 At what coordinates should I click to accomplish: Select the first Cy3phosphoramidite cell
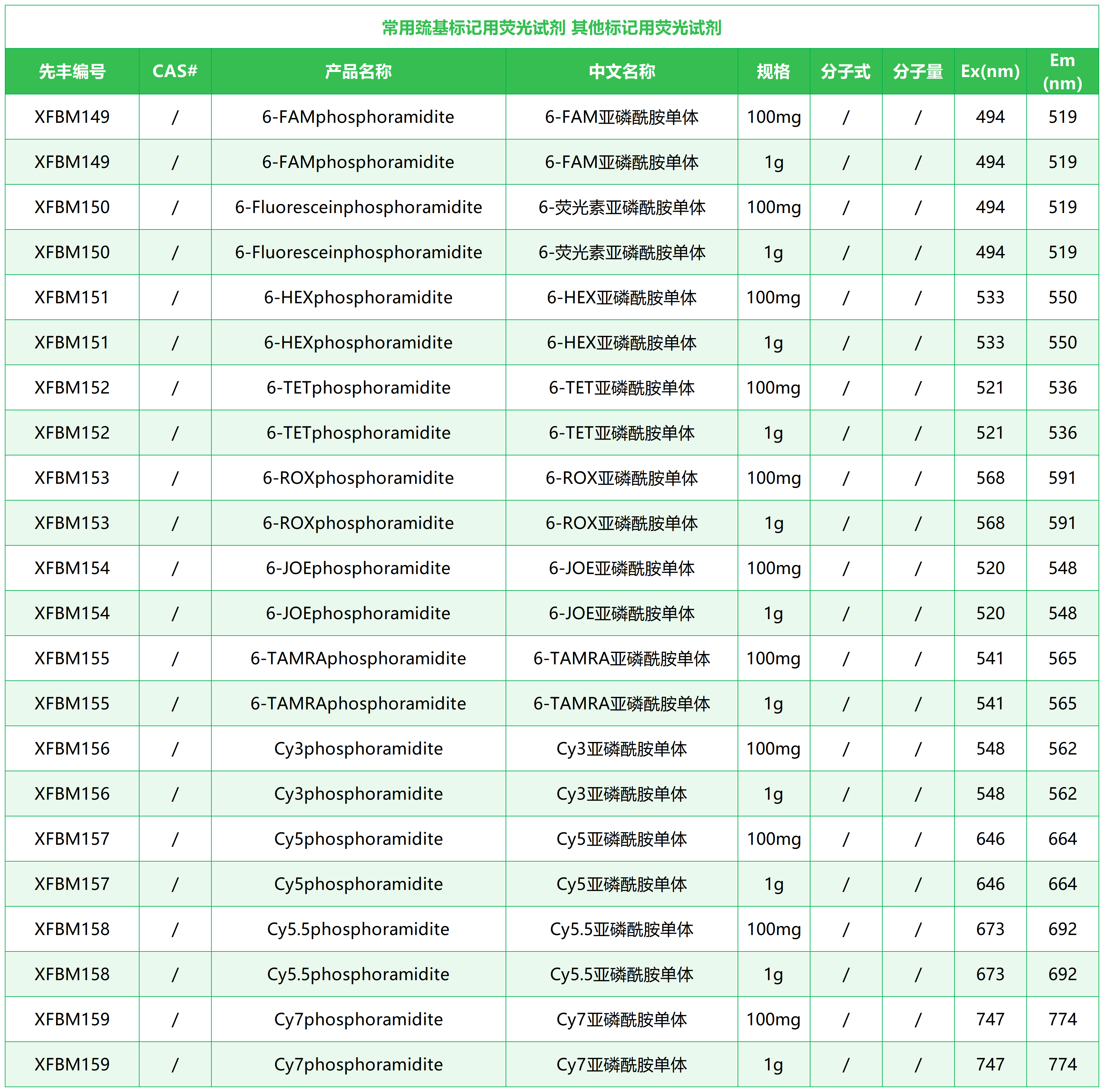click(358, 748)
